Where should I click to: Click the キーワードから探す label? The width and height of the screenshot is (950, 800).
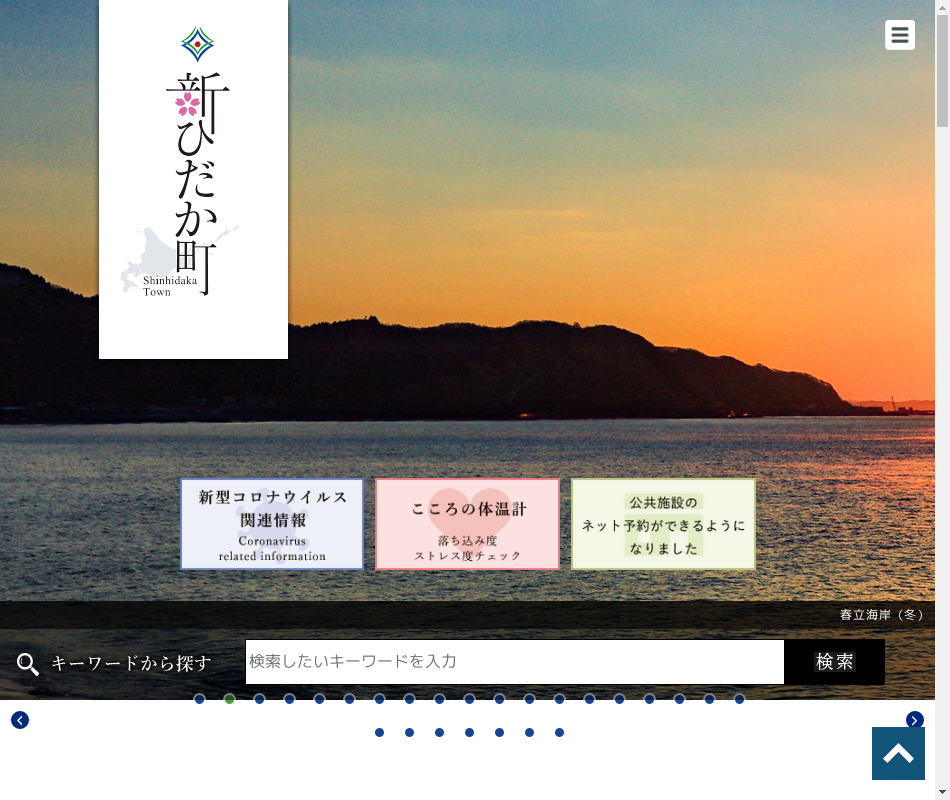(x=131, y=663)
